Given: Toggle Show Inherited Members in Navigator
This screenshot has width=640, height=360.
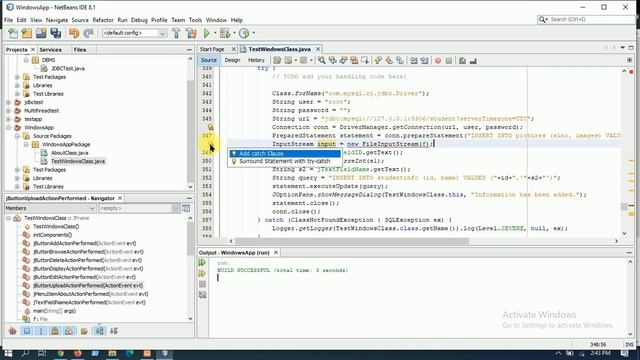Looking at the screenshot, I should (13, 331).
